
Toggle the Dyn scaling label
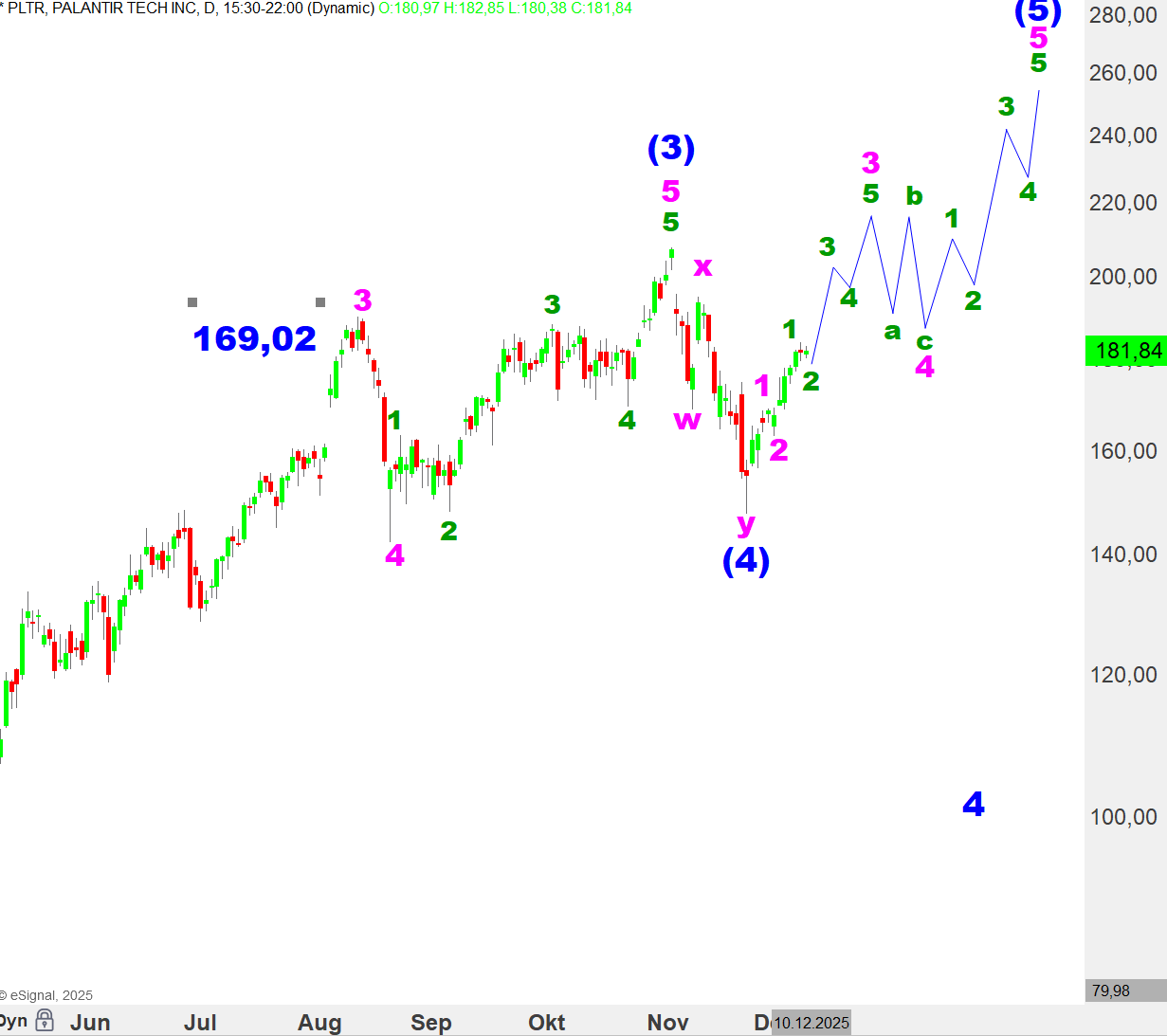point(13,1021)
